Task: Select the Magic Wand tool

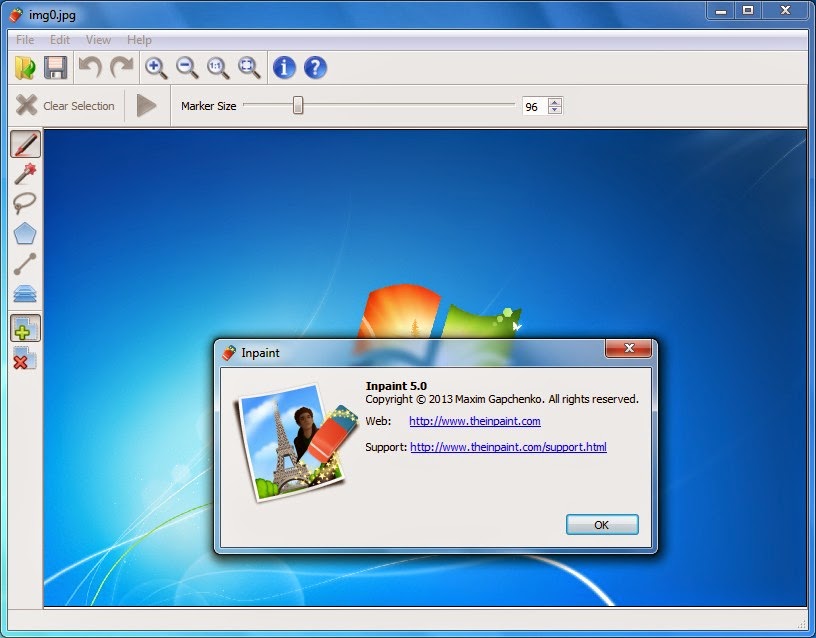Action: pyautogui.click(x=25, y=173)
